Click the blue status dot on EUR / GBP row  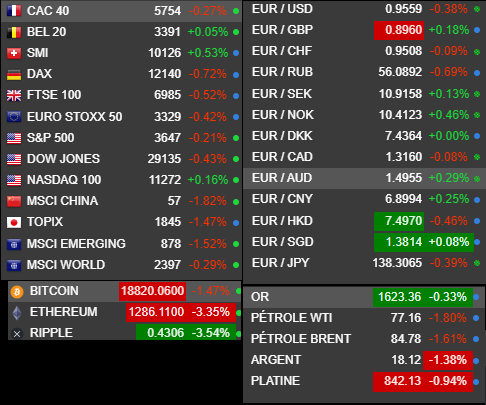pos(477,30)
